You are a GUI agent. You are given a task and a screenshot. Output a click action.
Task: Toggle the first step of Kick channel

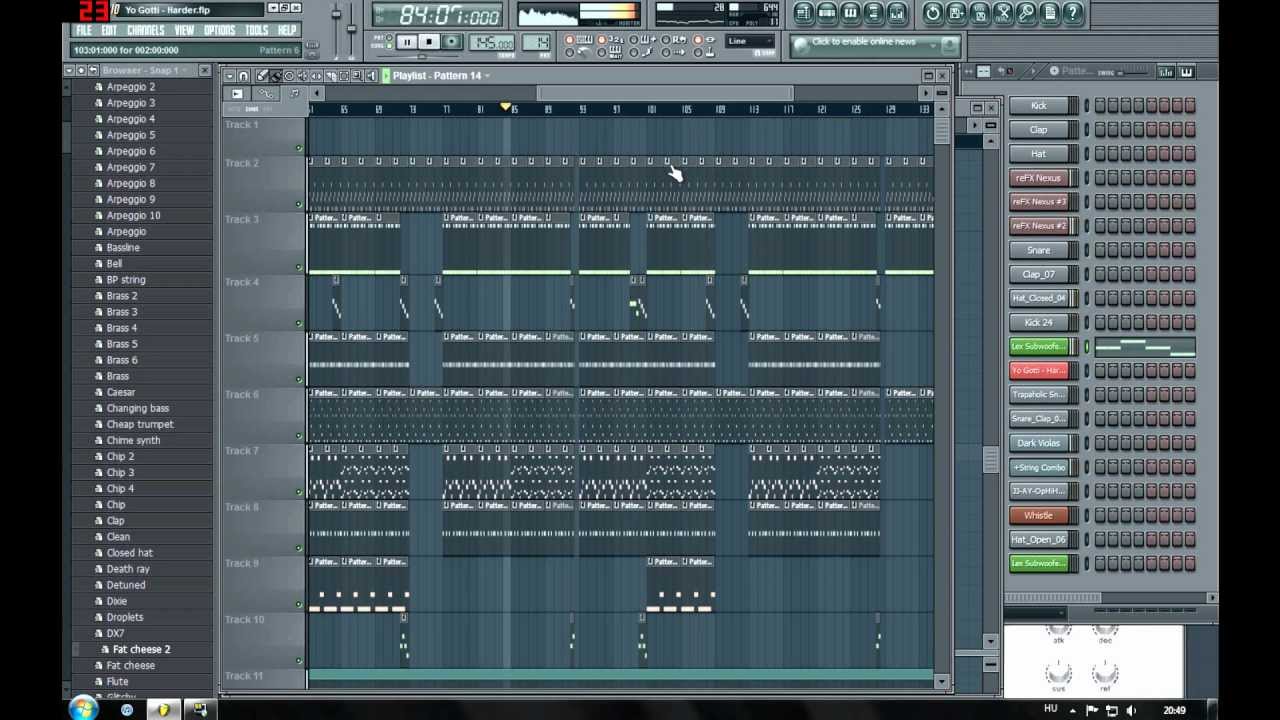click(1100, 105)
